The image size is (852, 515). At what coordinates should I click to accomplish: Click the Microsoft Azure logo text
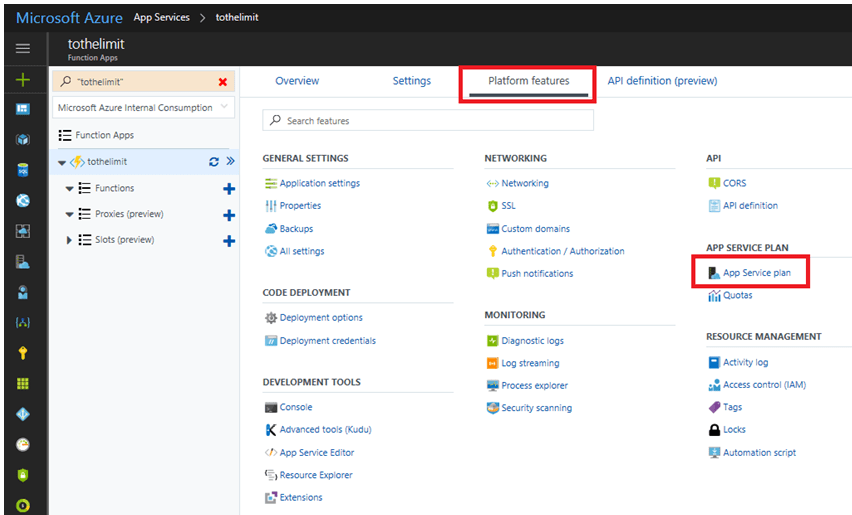[x=70, y=18]
